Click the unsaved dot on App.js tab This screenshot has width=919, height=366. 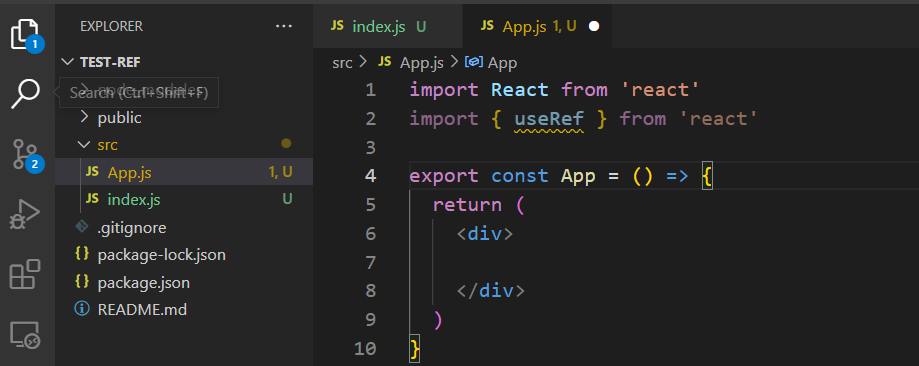click(594, 26)
